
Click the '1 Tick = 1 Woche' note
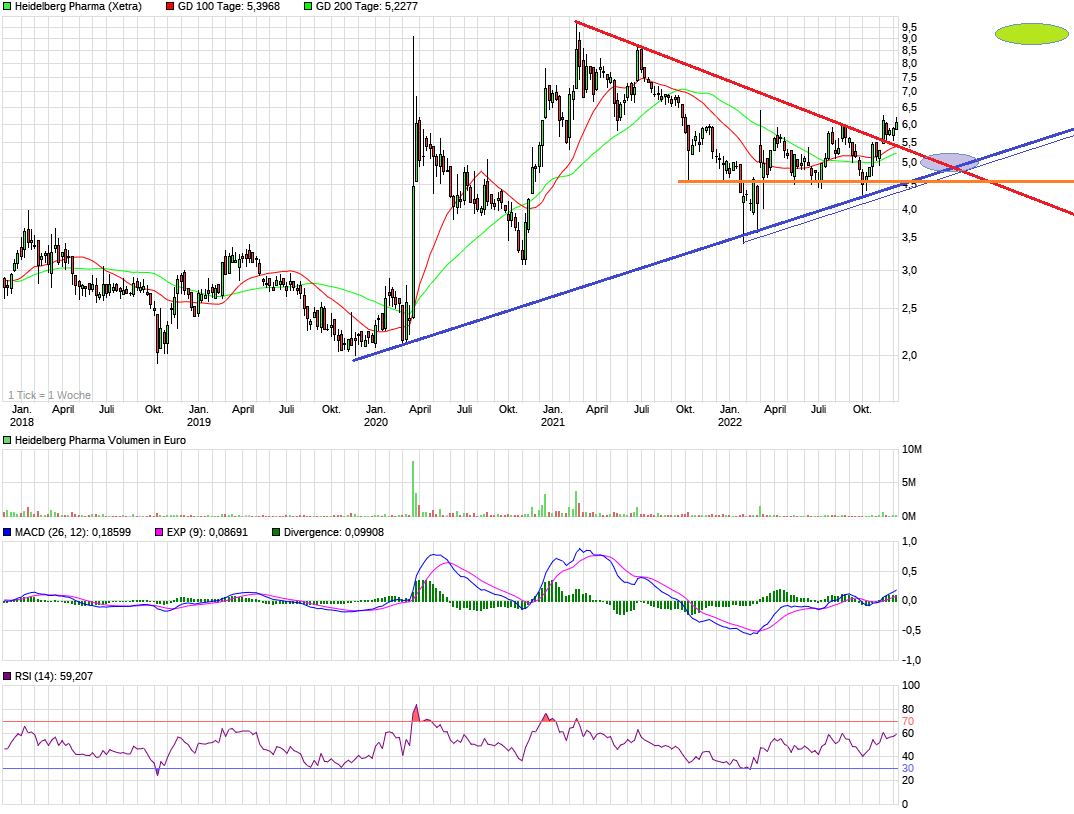pyautogui.click(x=49, y=395)
